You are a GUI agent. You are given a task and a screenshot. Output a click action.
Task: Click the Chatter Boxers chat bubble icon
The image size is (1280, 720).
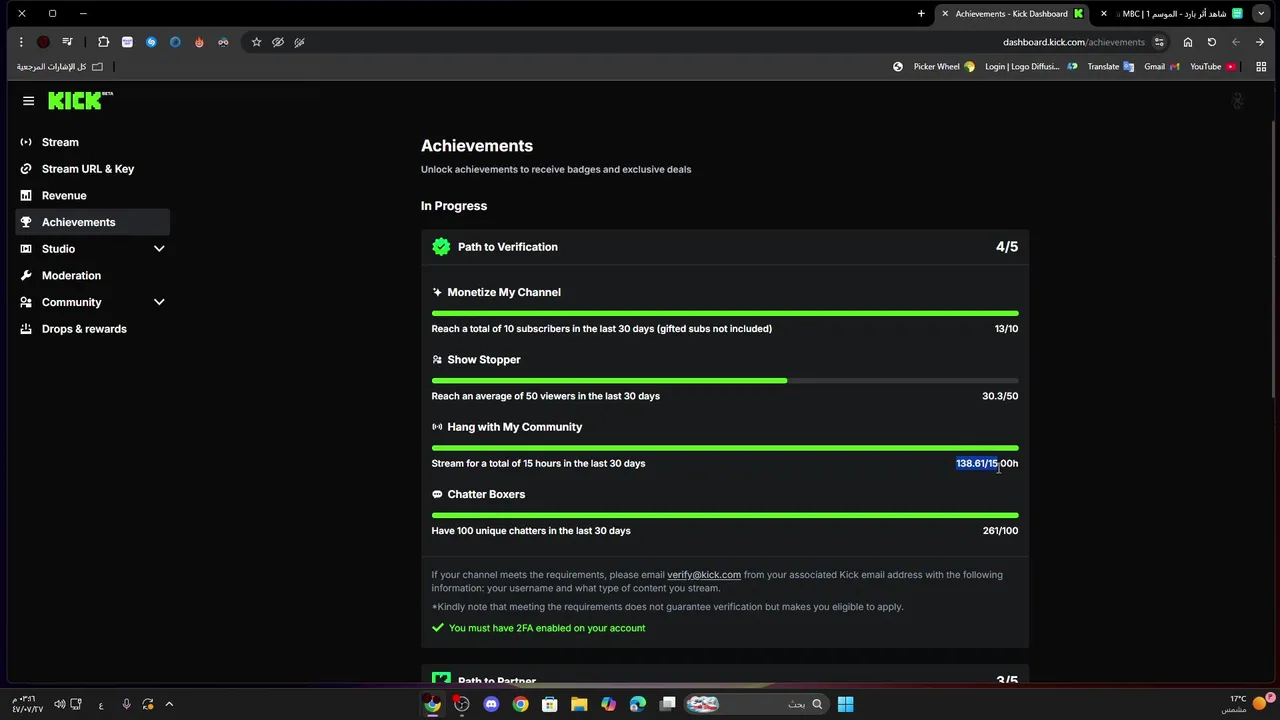tap(437, 495)
